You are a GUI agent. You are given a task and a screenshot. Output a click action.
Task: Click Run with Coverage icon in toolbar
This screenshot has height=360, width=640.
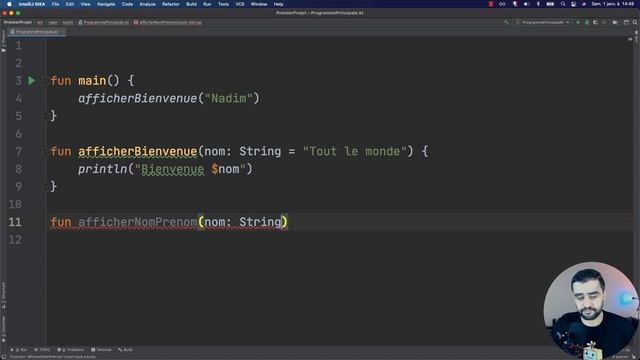[596, 22]
